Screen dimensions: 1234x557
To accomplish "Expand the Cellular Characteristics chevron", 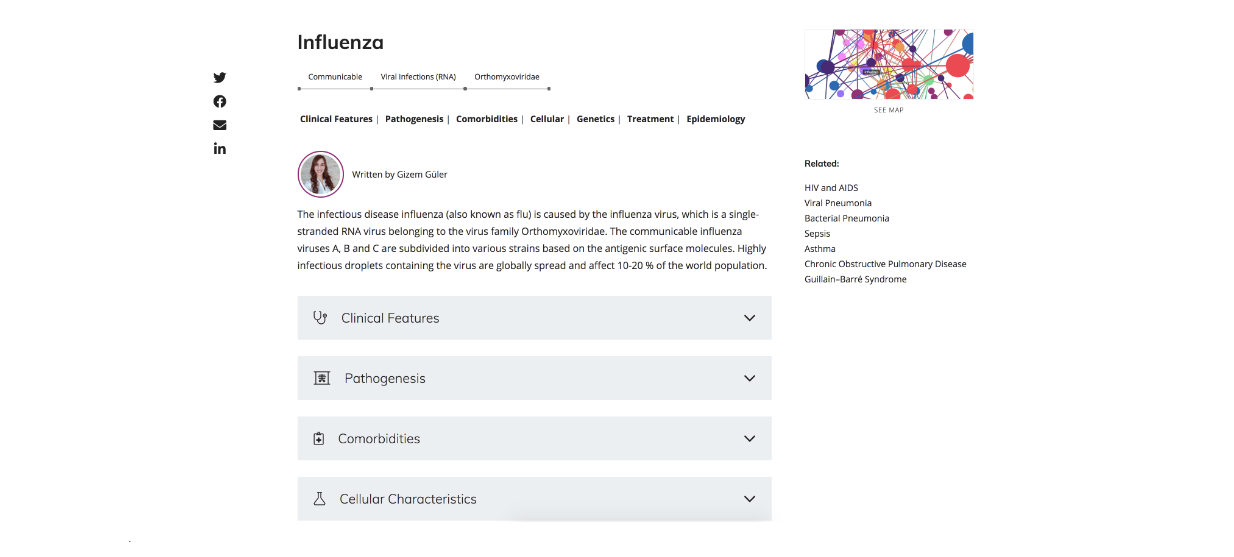I will [x=750, y=499].
